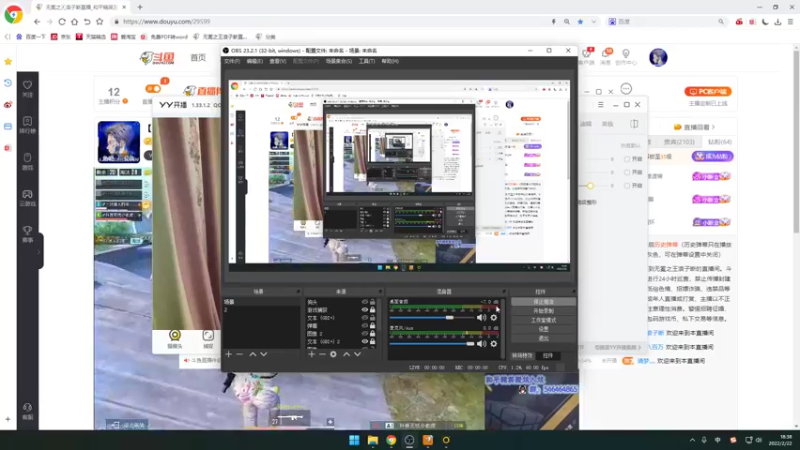Hide the 图像 2 source
The width and height of the screenshot is (800, 450).
364,334
